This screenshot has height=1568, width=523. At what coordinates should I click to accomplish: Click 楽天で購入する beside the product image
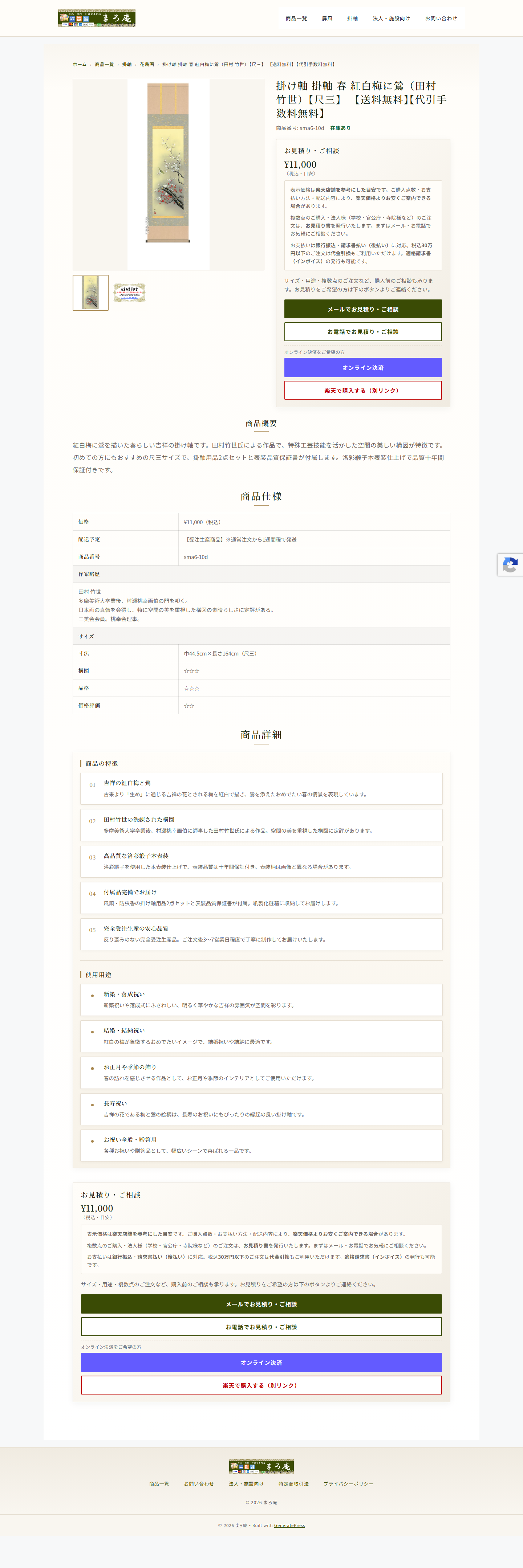click(x=363, y=390)
